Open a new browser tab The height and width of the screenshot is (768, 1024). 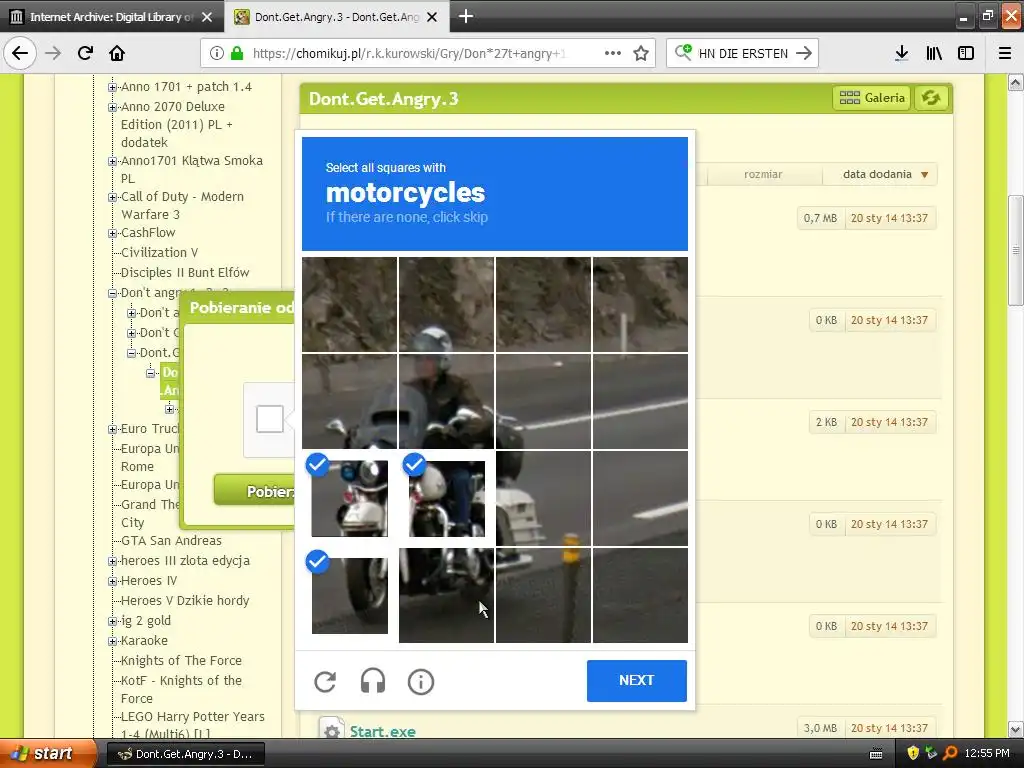pos(466,16)
